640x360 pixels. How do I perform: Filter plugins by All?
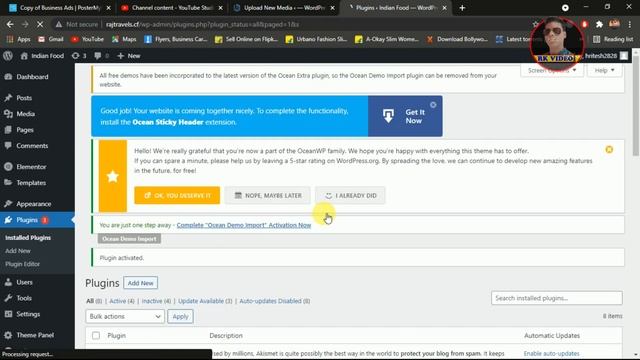(x=90, y=301)
